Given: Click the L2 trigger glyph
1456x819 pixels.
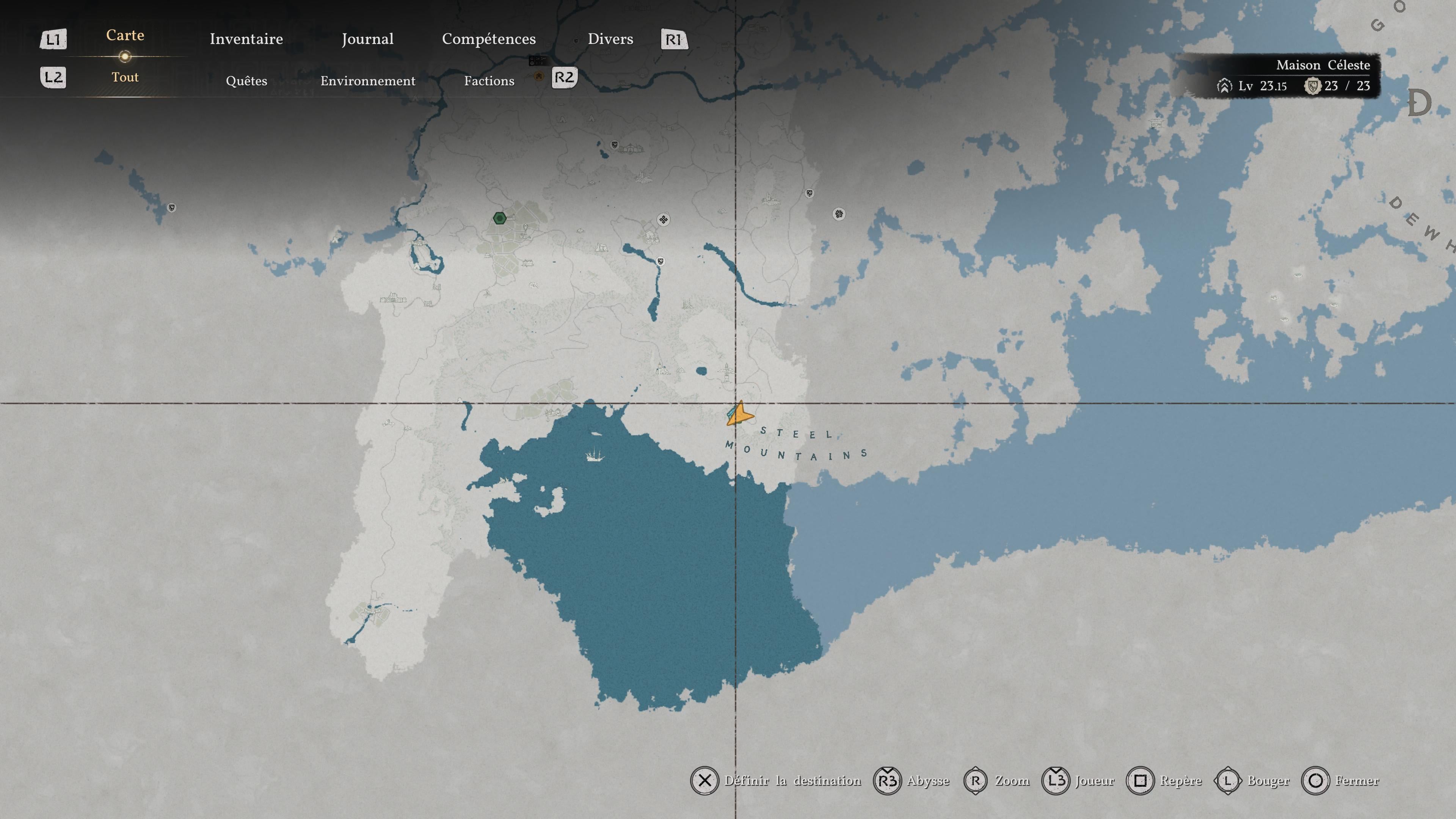Looking at the screenshot, I should click(53, 77).
